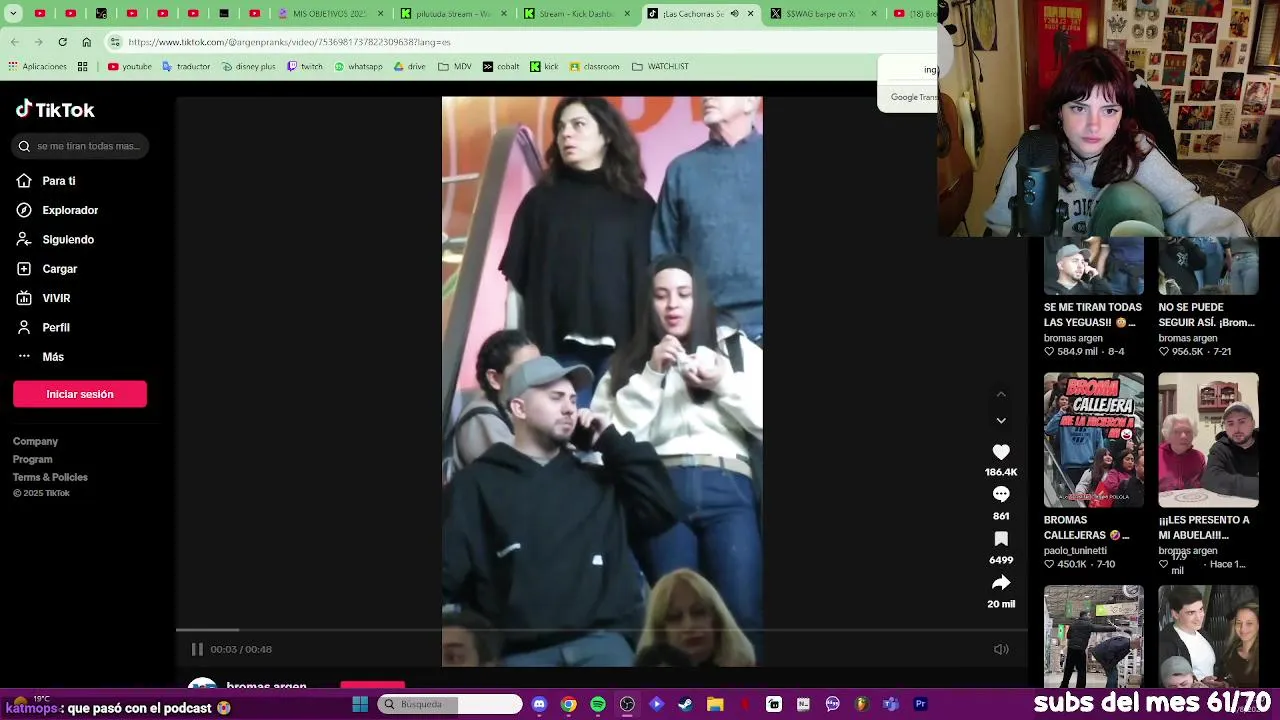Pause the video playback
The height and width of the screenshot is (720, 1280).
(x=197, y=649)
